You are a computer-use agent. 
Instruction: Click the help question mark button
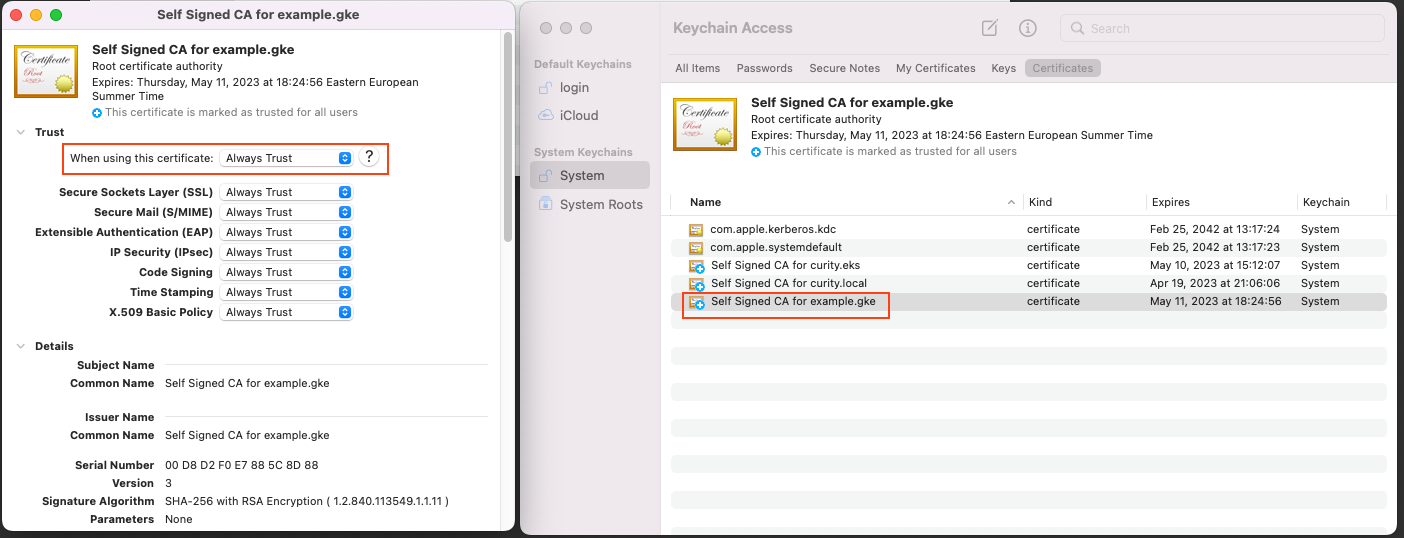click(x=369, y=157)
